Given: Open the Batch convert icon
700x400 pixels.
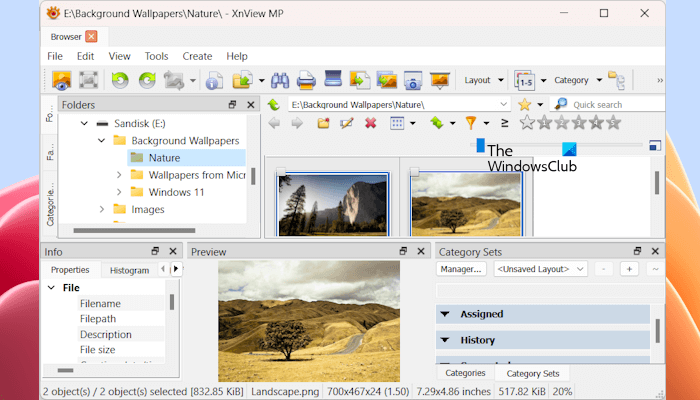Looking at the screenshot, I should (x=387, y=80).
